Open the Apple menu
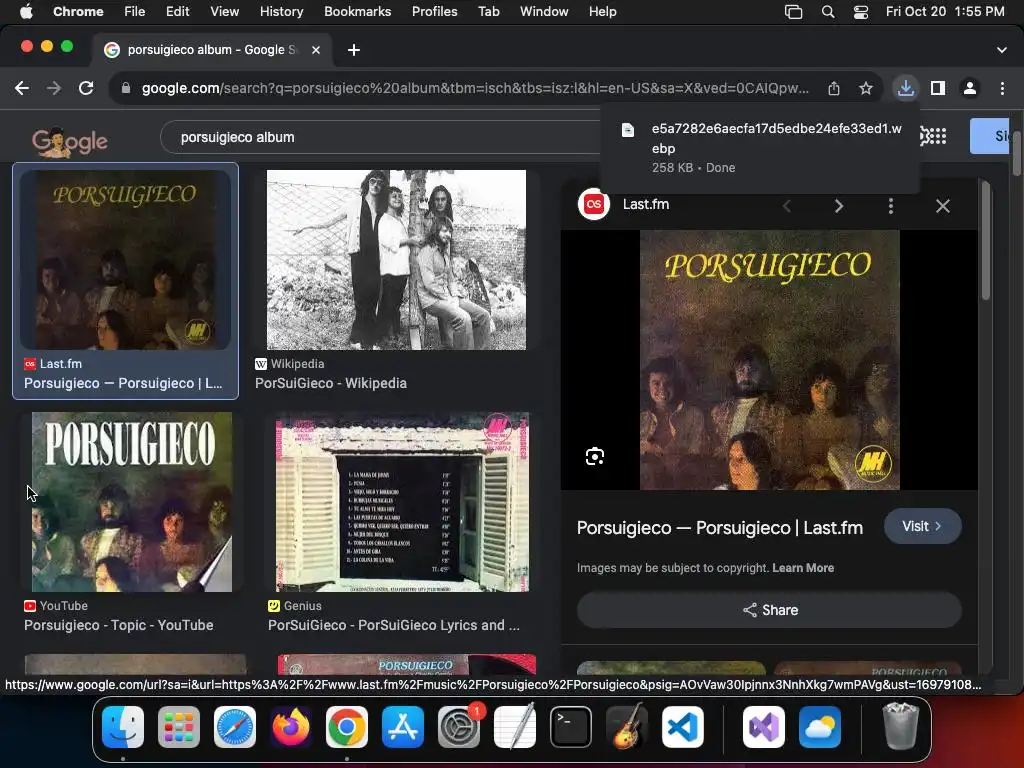 point(26,12)
